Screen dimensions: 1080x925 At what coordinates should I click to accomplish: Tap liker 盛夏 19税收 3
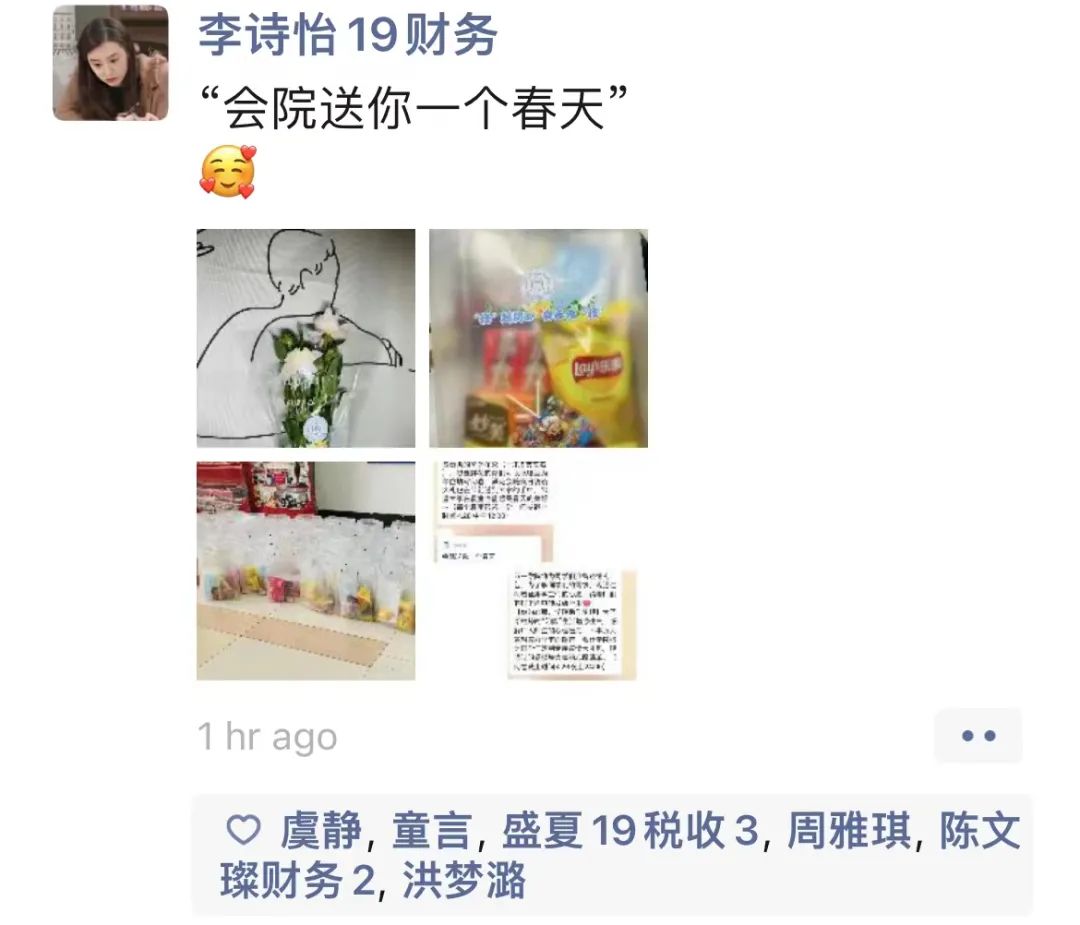point(629,831)
